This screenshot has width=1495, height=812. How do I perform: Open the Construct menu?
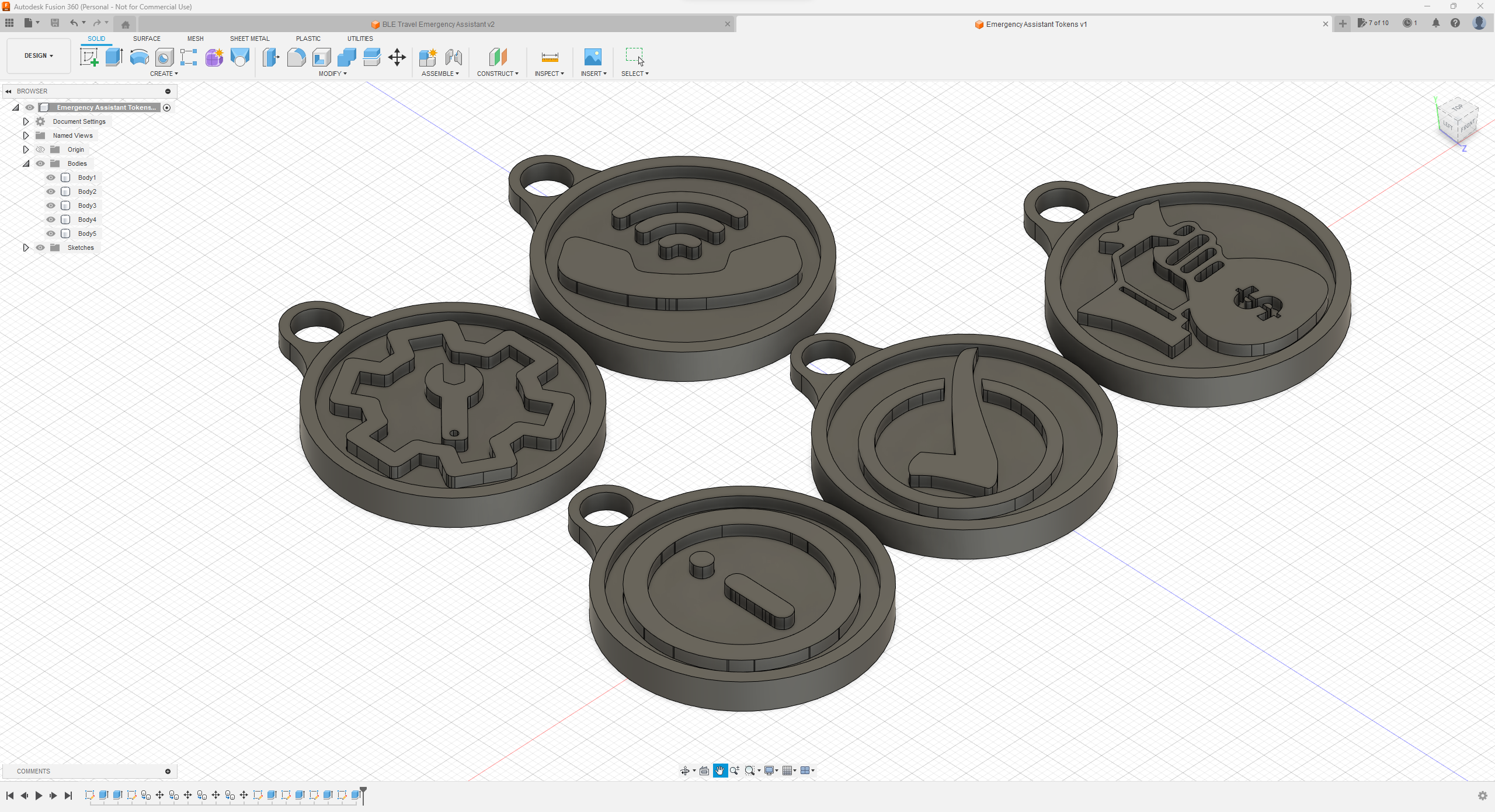coord(498,74)
